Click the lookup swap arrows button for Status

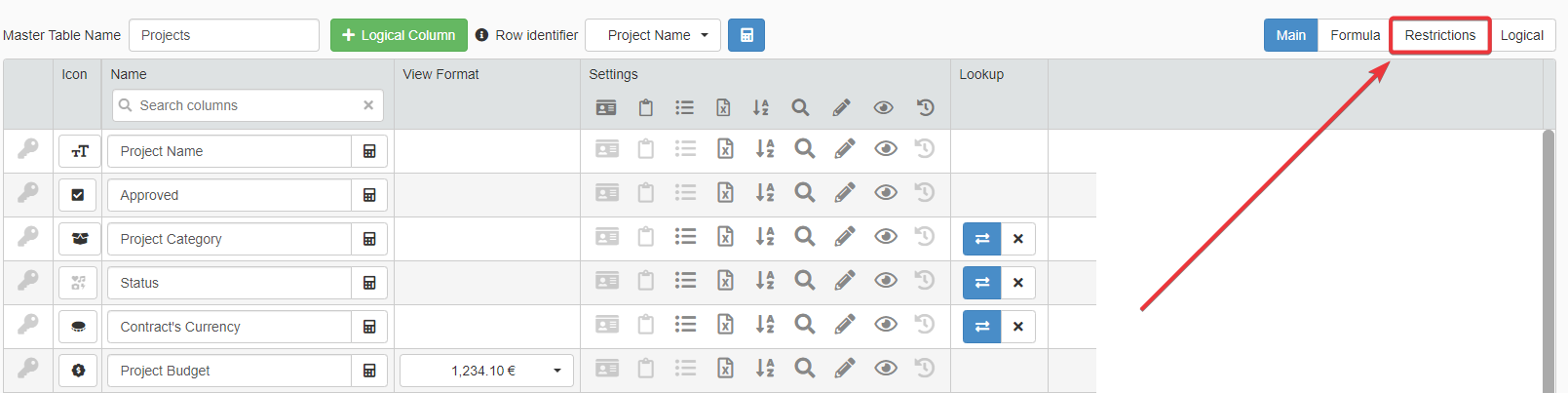pos(981,283)
